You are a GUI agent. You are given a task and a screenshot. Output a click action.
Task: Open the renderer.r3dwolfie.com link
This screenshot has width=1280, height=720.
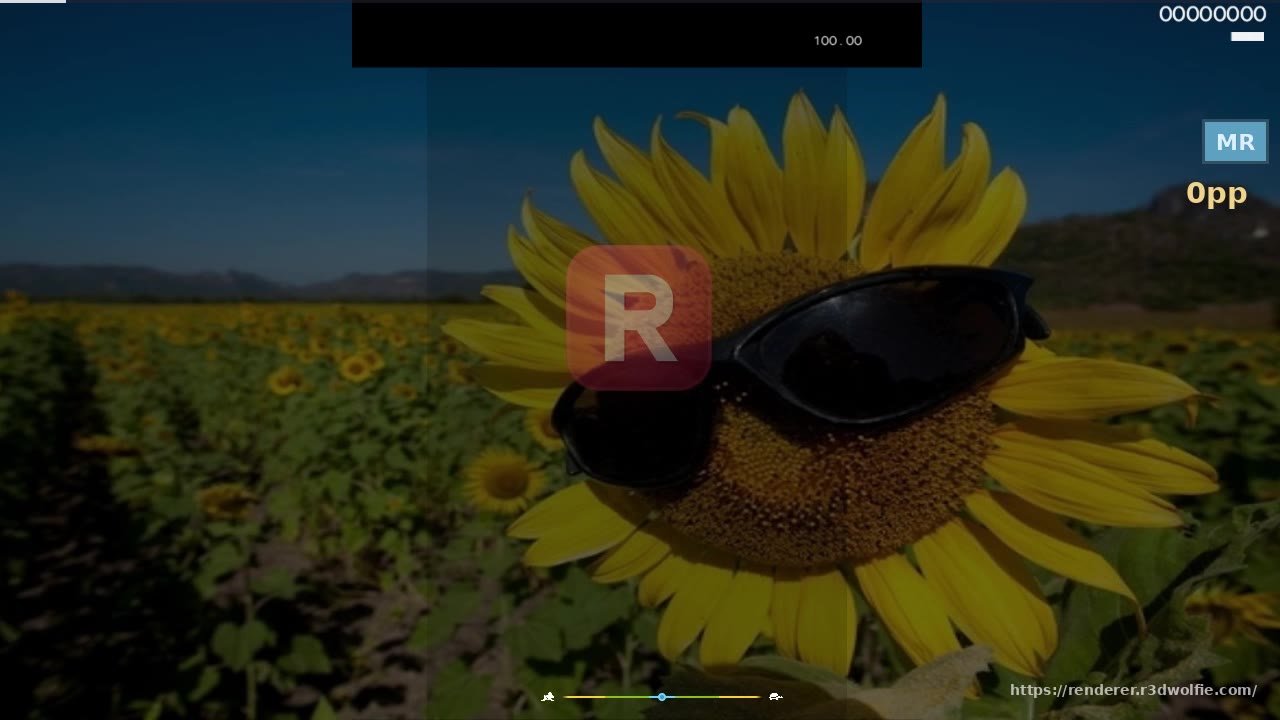(x=1133, y=690)
